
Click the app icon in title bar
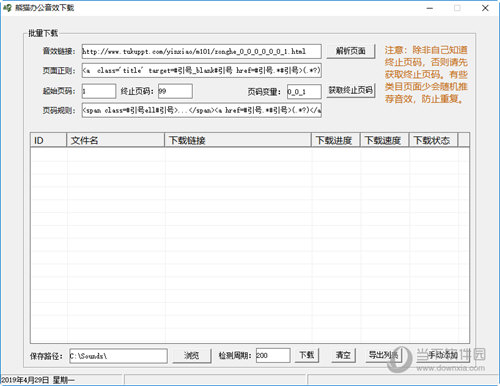point(7,7)
